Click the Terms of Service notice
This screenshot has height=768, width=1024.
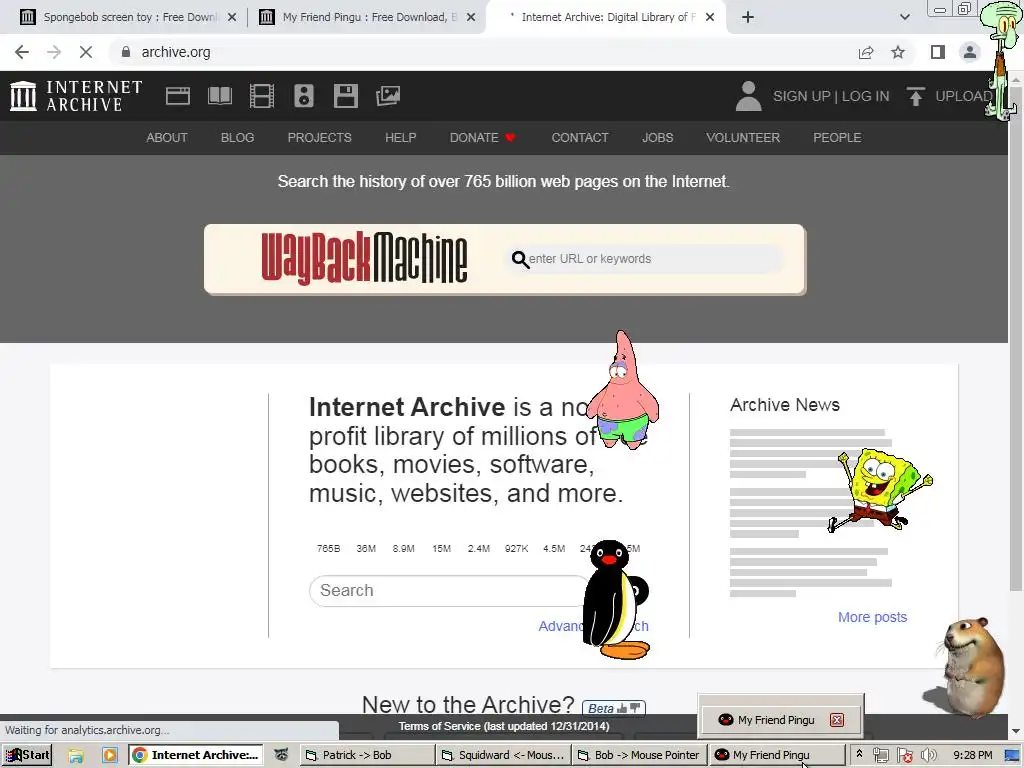click(x=504, y=726)
